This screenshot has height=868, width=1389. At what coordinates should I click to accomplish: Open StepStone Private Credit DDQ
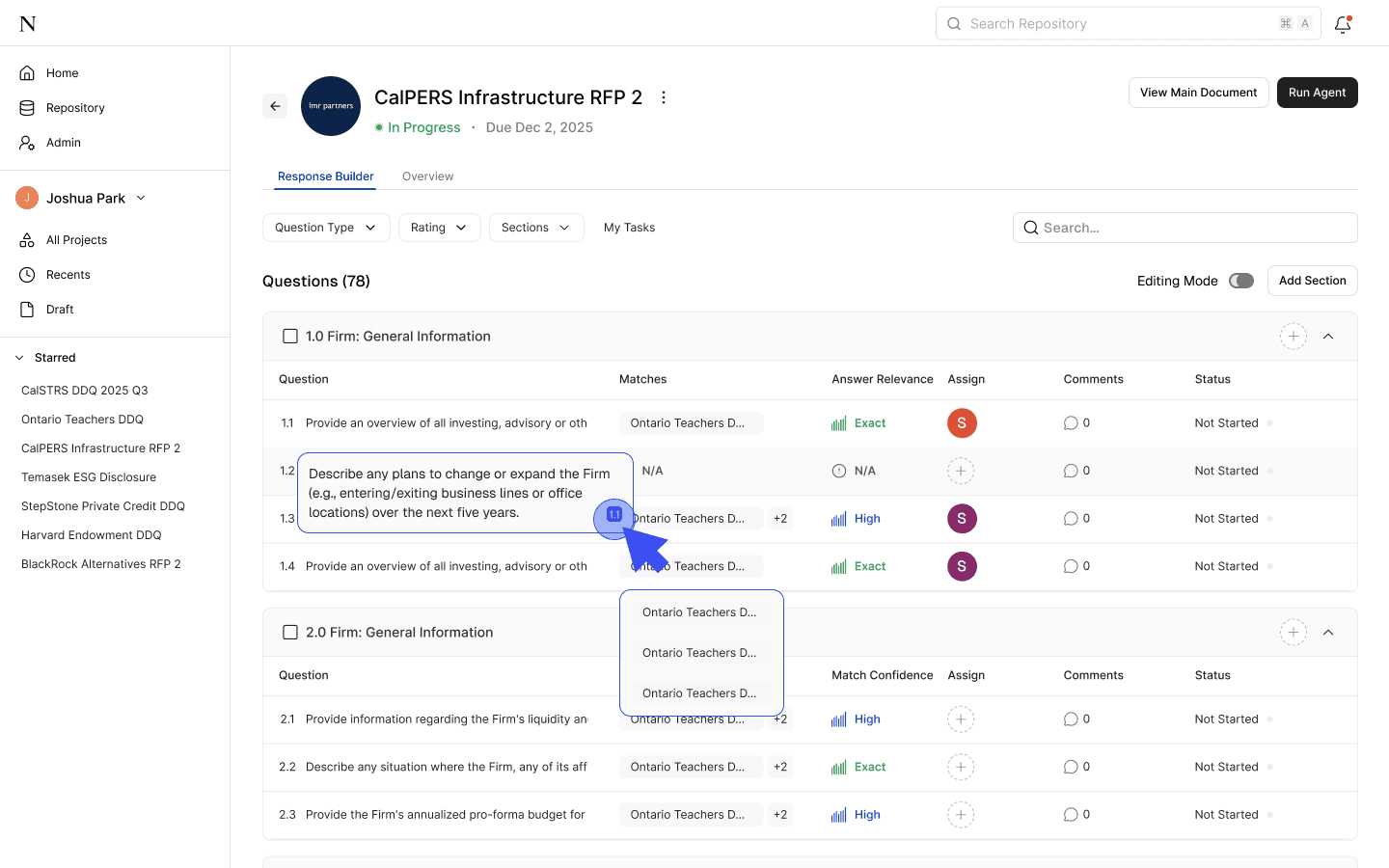[x=103, y=506]
